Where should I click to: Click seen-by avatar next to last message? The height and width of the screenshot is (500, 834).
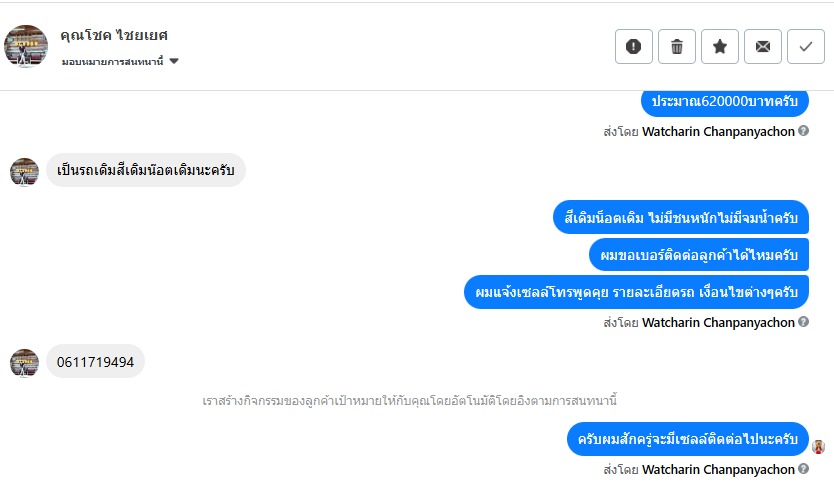(819, 447)
